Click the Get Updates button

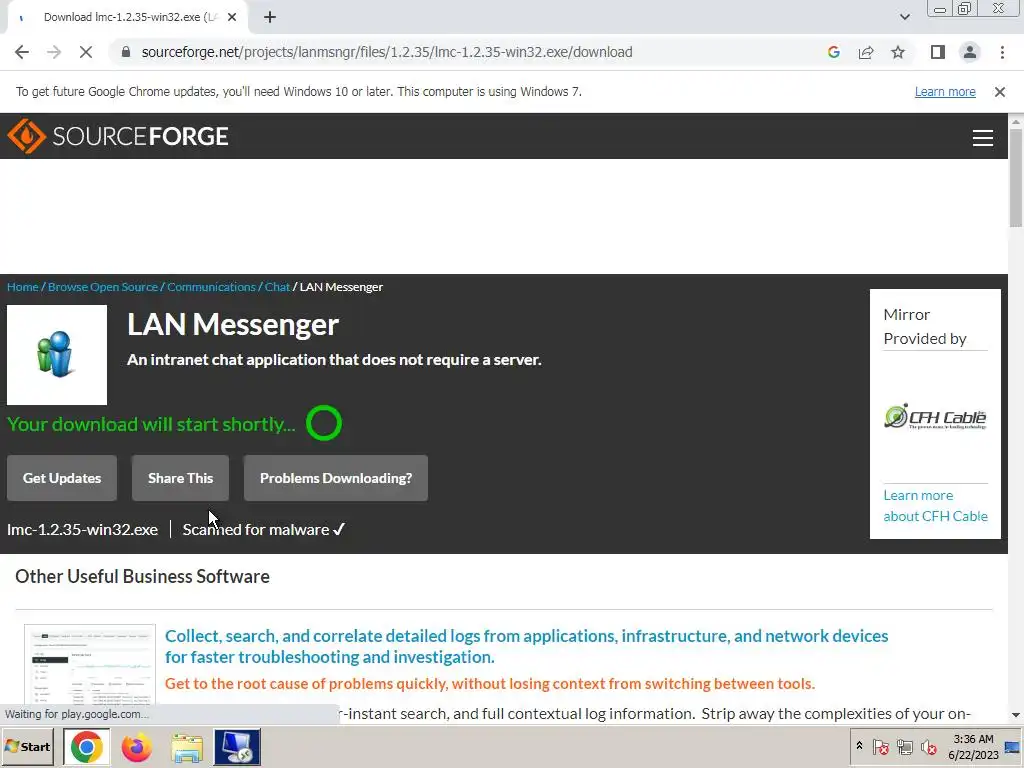[x=62, y=478]
